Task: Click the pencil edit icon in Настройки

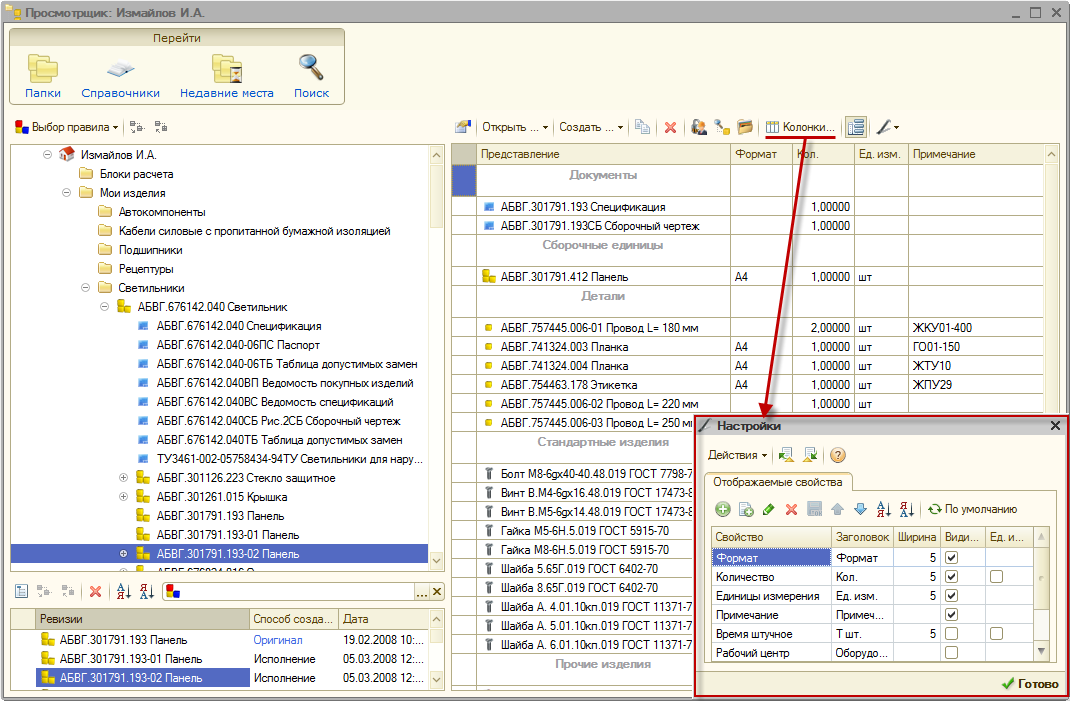Action: (768, 509)
